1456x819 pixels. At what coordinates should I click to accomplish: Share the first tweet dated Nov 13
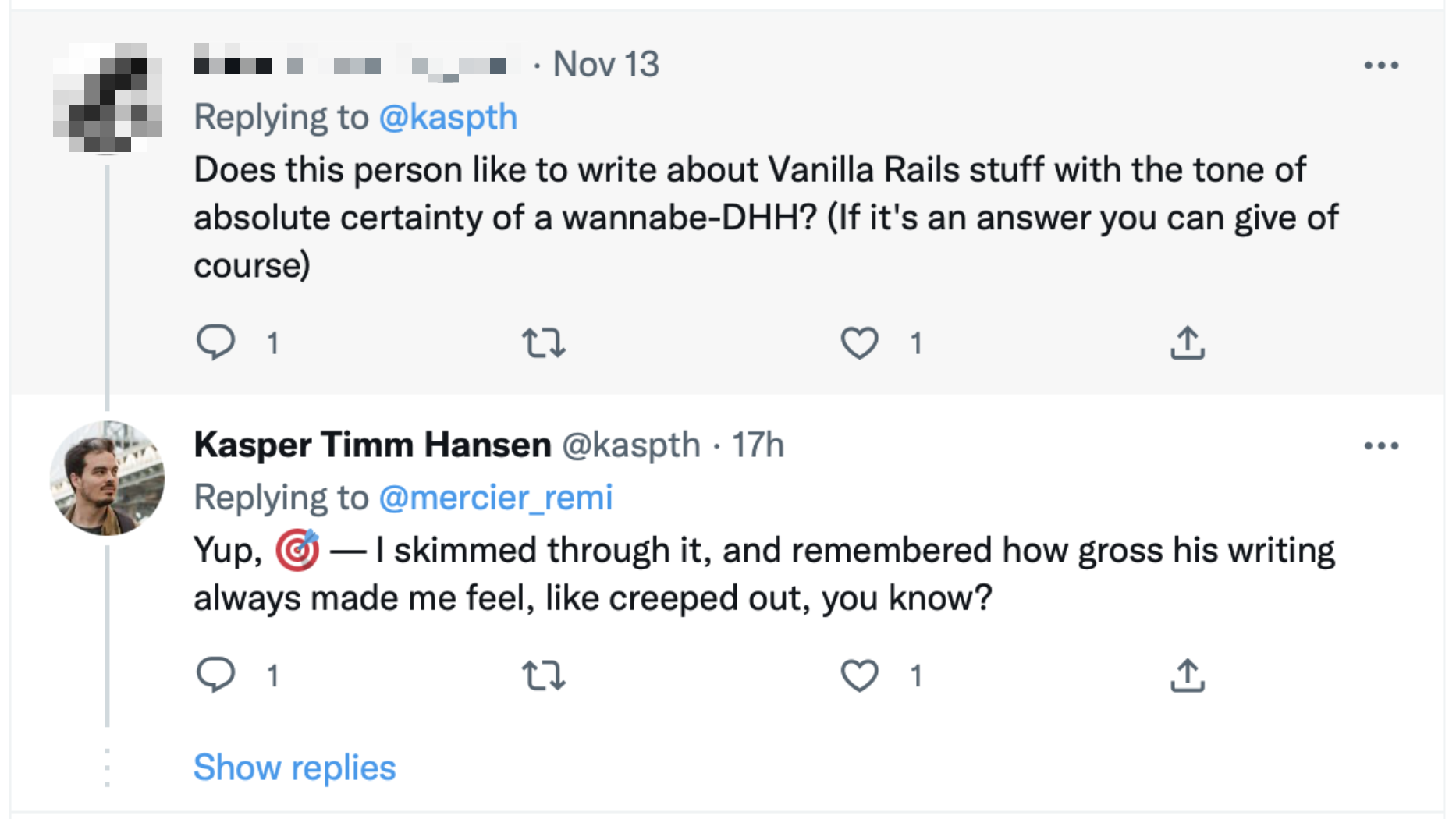pyautogui.click(x=1187, y=342)
